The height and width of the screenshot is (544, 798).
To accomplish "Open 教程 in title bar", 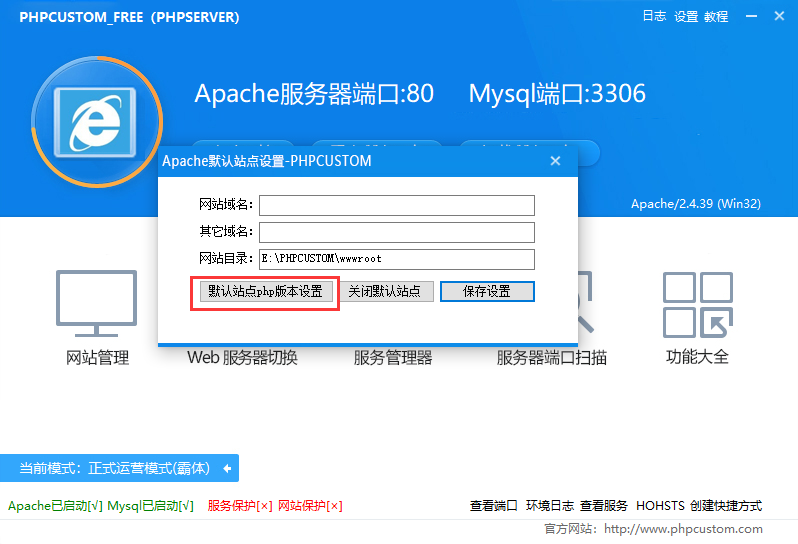I will tap(716, 16).
